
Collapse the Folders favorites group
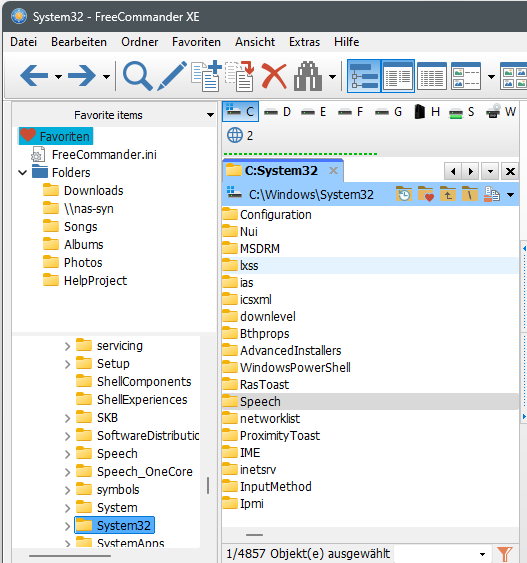point(23,173)
